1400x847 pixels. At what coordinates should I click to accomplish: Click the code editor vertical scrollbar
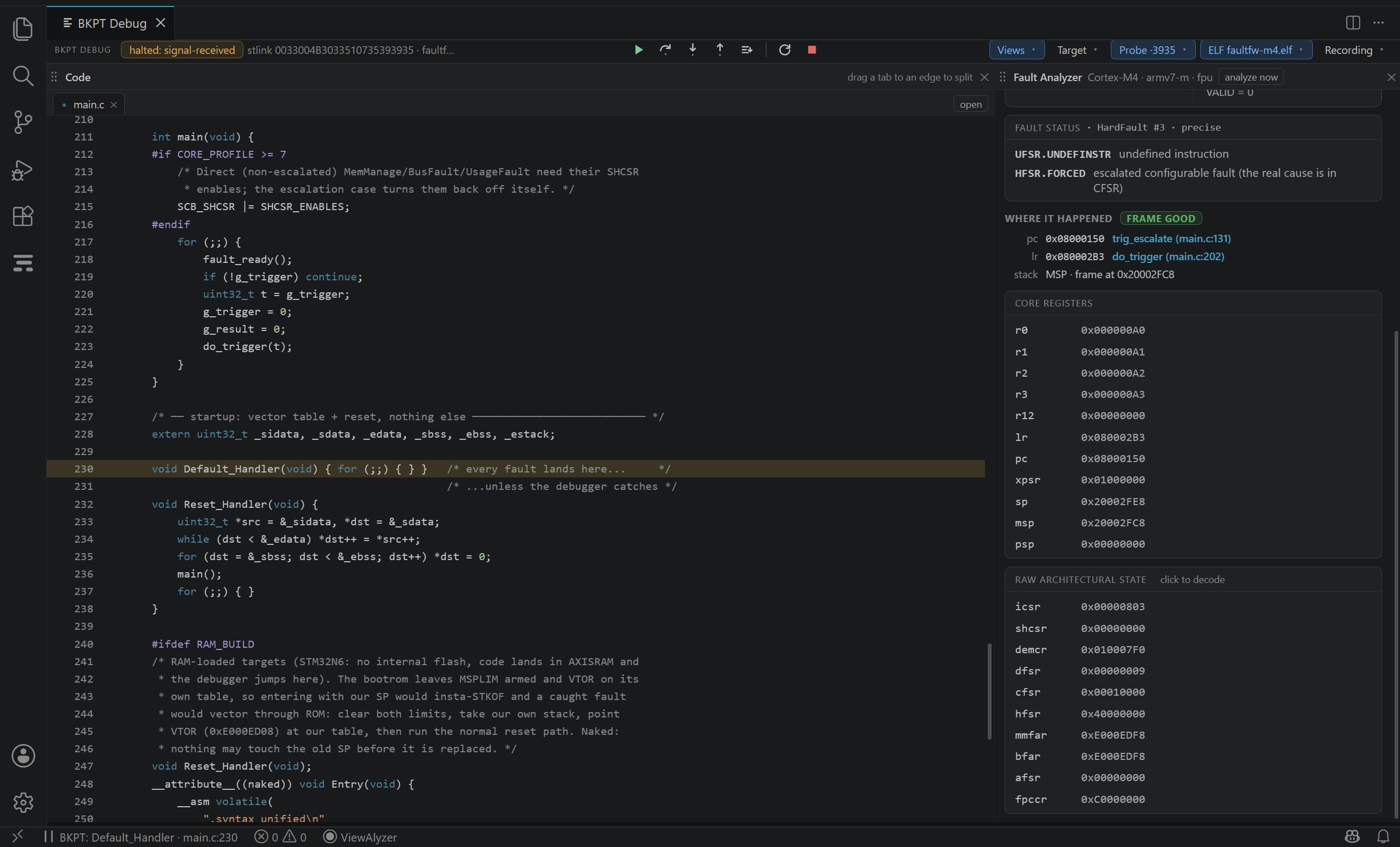pyautogui.click(x=989, y=691)
